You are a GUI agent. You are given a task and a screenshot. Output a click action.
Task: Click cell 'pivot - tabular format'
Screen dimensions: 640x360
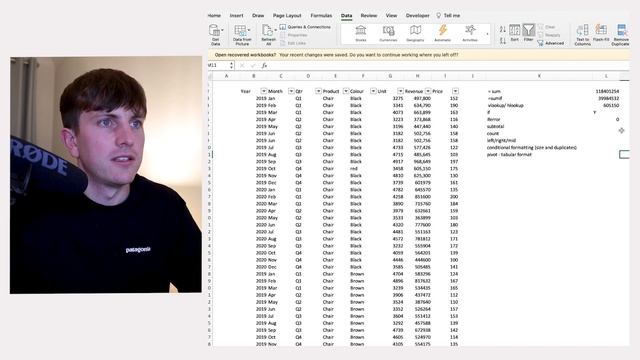(539, 154)
